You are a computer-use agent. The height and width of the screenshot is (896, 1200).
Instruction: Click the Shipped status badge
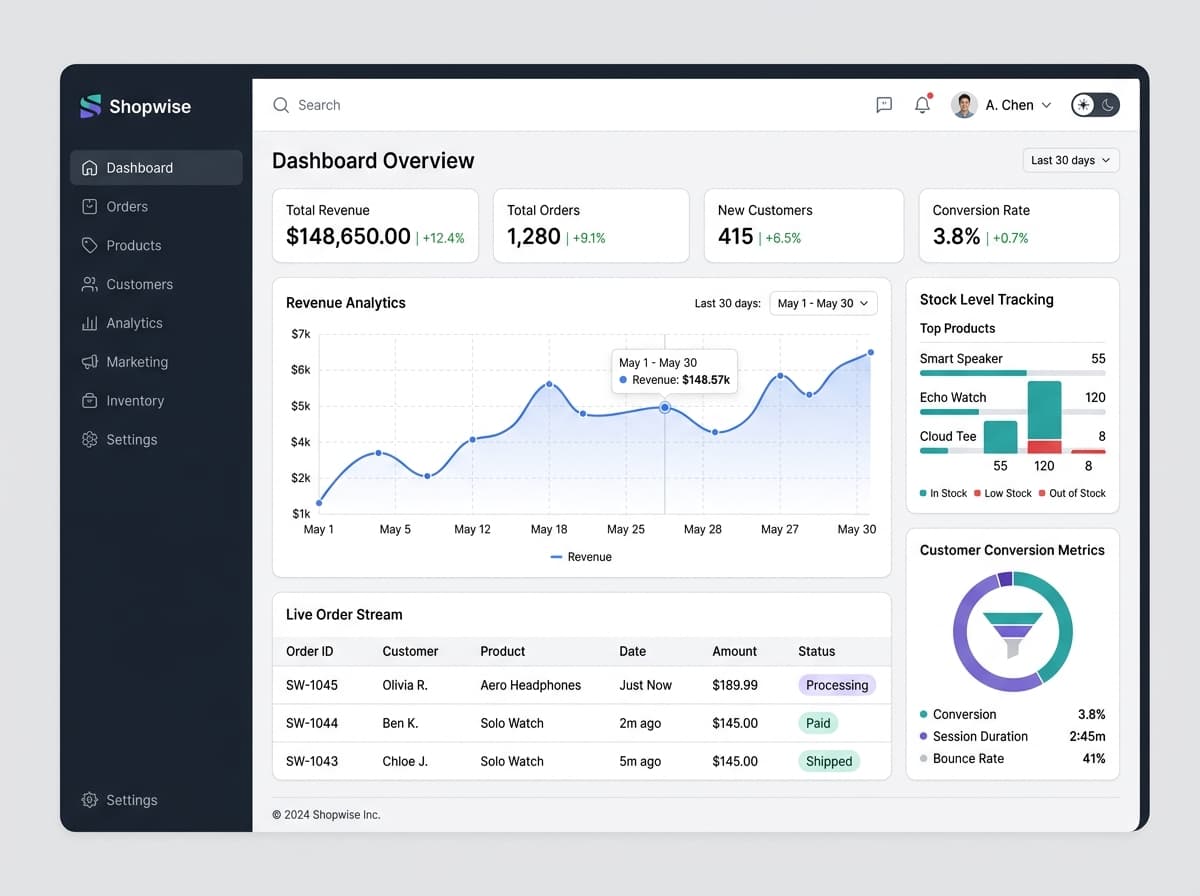point(829,761)
